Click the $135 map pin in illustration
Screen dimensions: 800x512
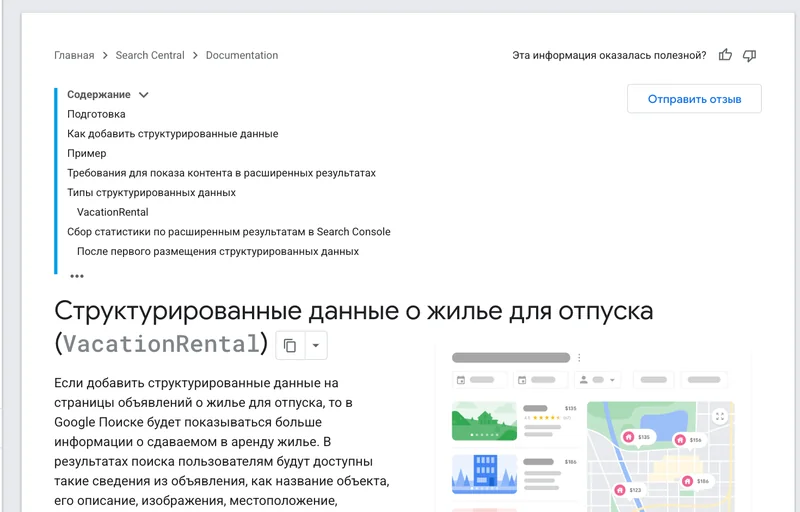tap(636, 437)
